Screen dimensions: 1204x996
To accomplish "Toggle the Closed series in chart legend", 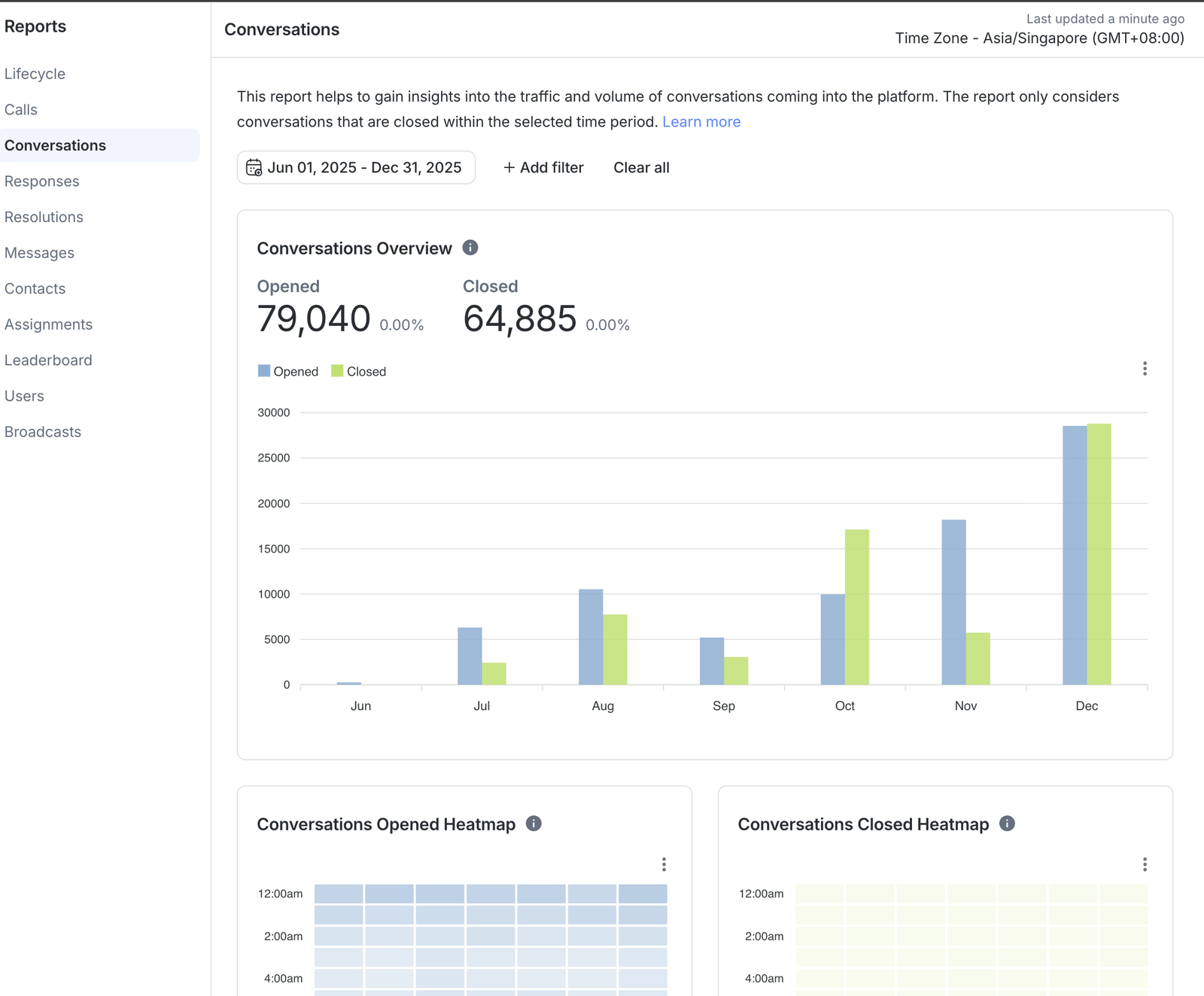I will click(x=359, y=371).
